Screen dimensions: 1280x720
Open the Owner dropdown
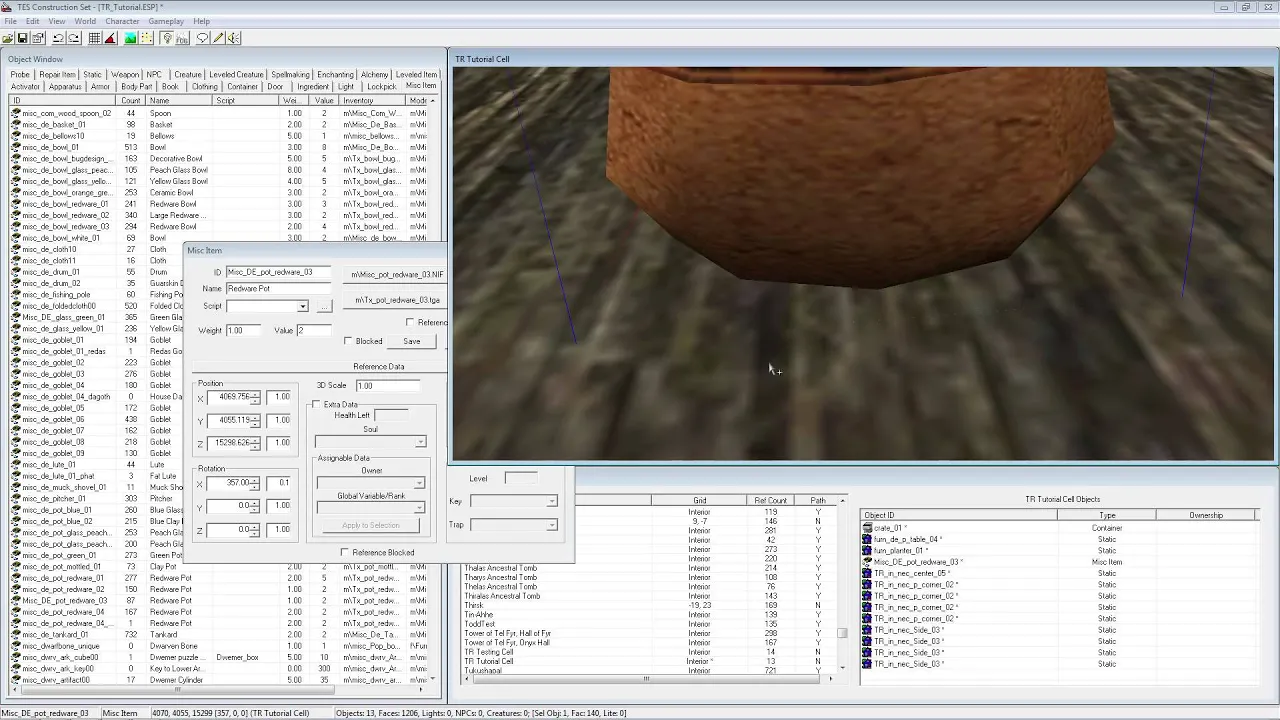point(419,483)
